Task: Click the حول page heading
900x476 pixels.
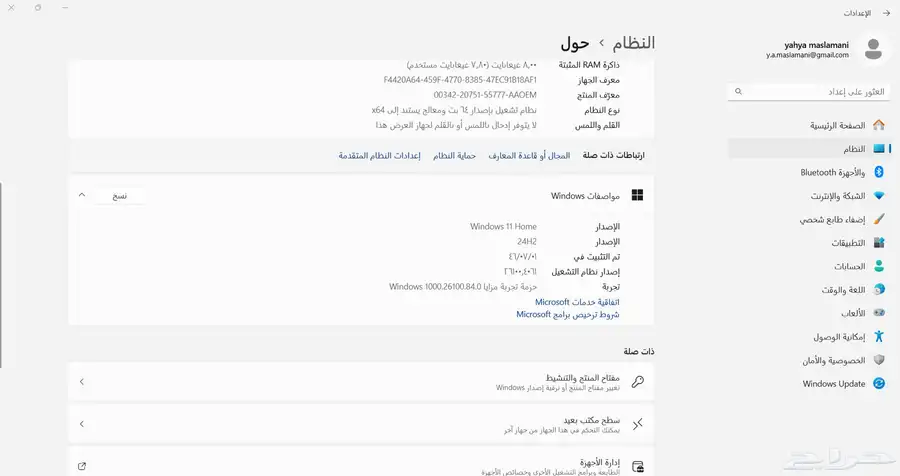Action: (575, 43)
